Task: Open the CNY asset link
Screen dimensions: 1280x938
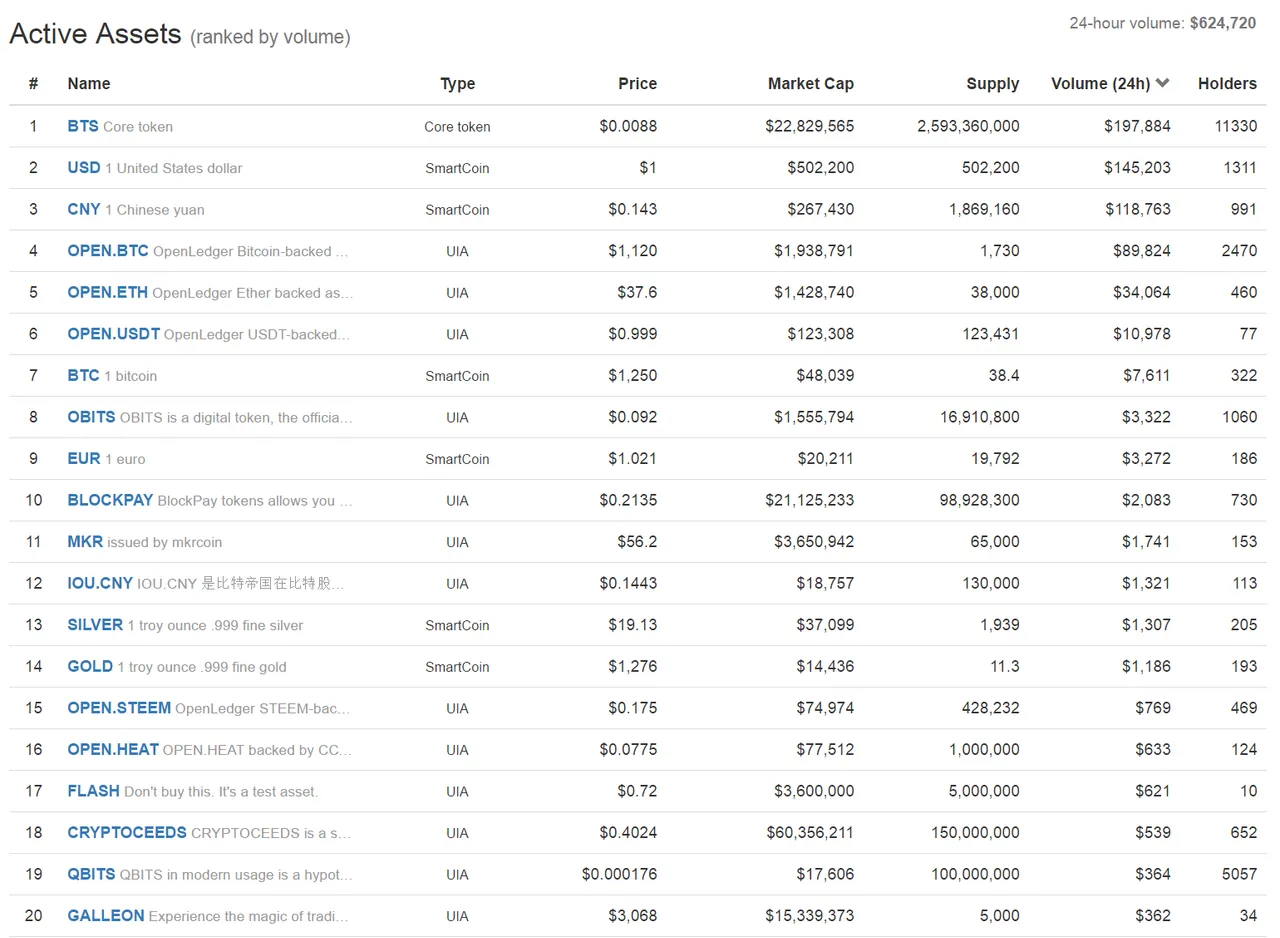Action: point(84,209)
